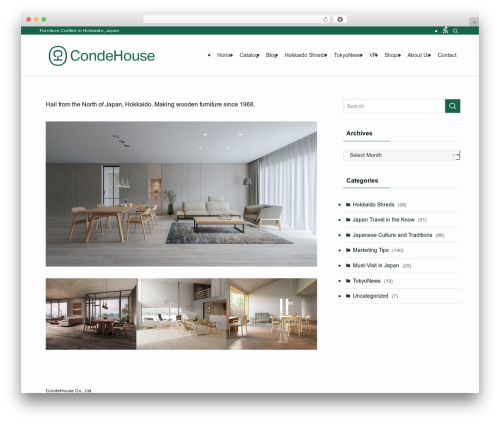
Task: Open the TokyoNews menu in navigation
Action: 348,55
